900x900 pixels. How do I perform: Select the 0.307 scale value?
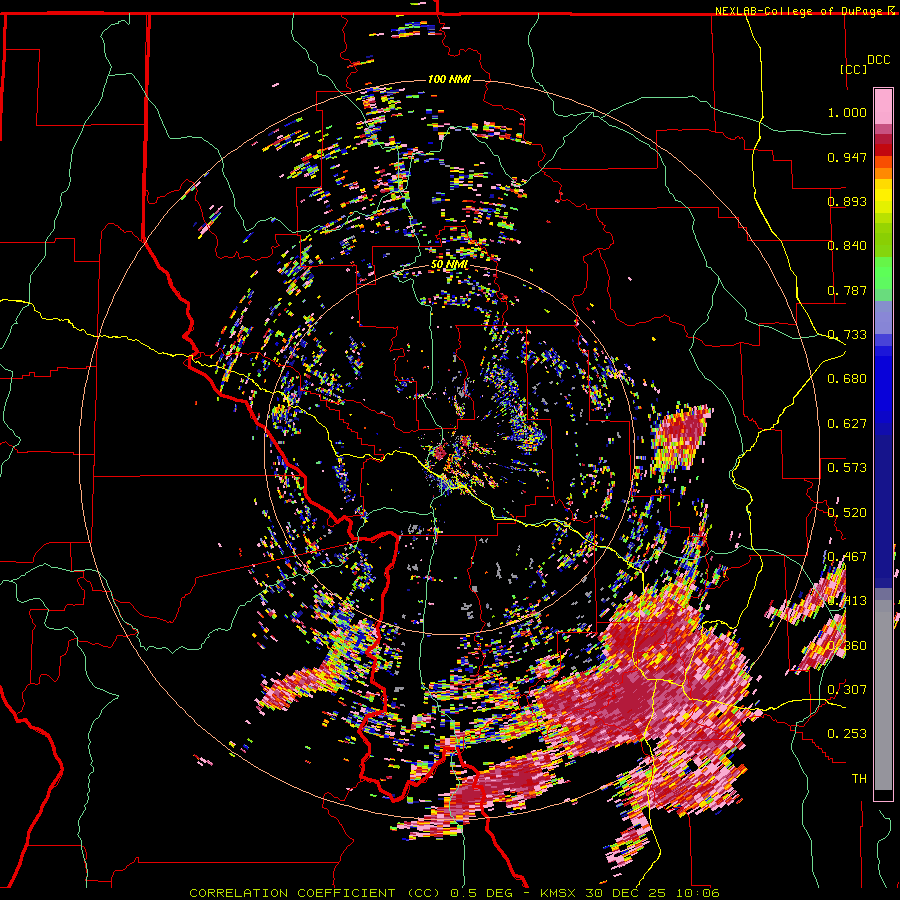[847, 690]
